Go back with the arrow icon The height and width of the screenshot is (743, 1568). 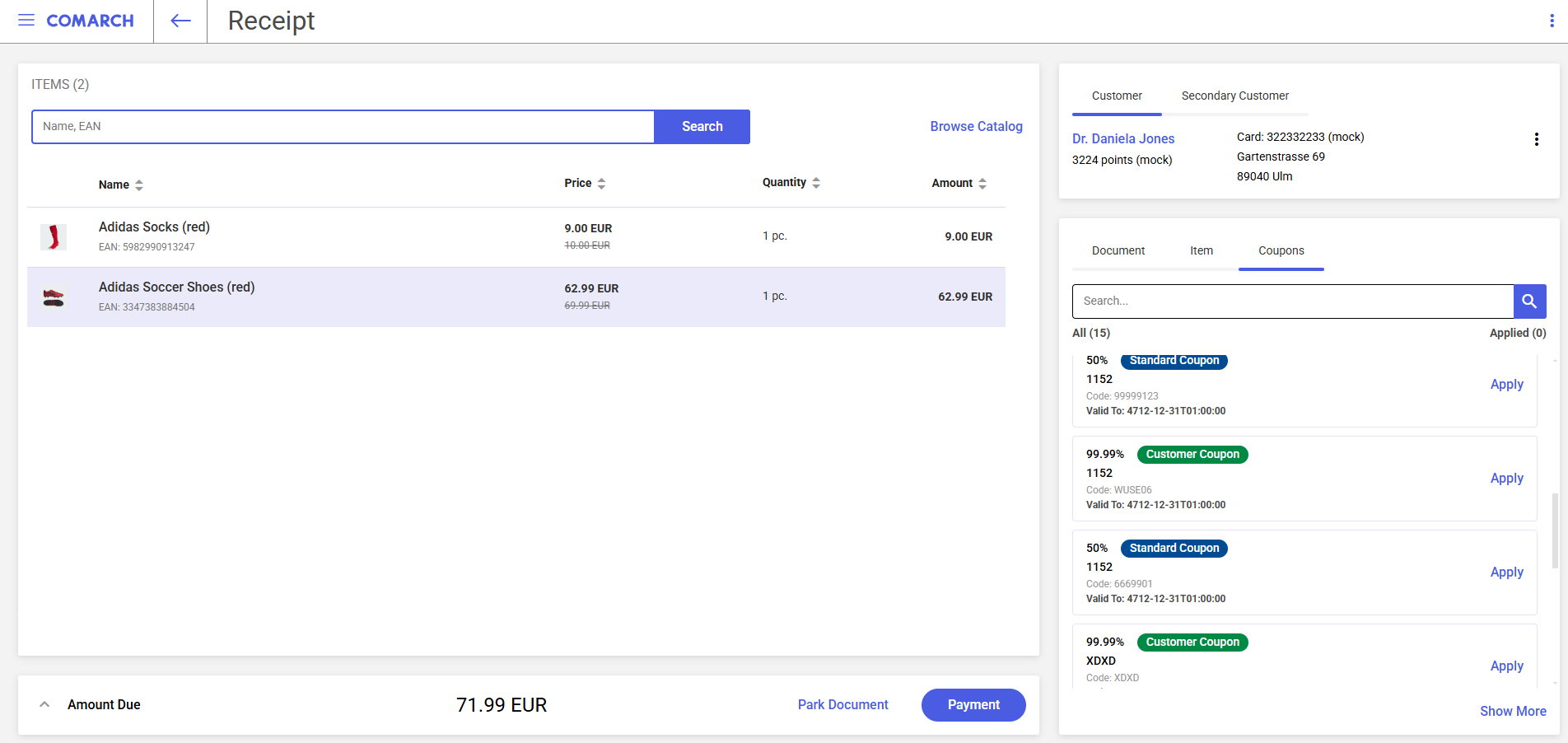(180, 21)
